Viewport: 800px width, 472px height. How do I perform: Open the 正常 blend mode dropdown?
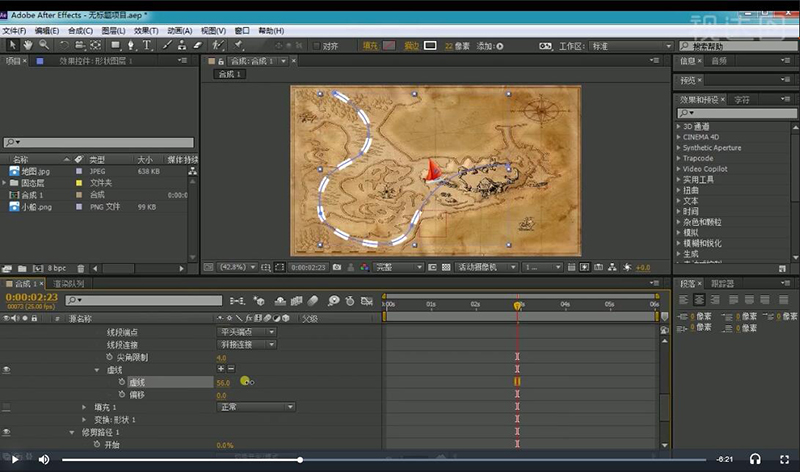pyautogui.click(x=256, y=407)
